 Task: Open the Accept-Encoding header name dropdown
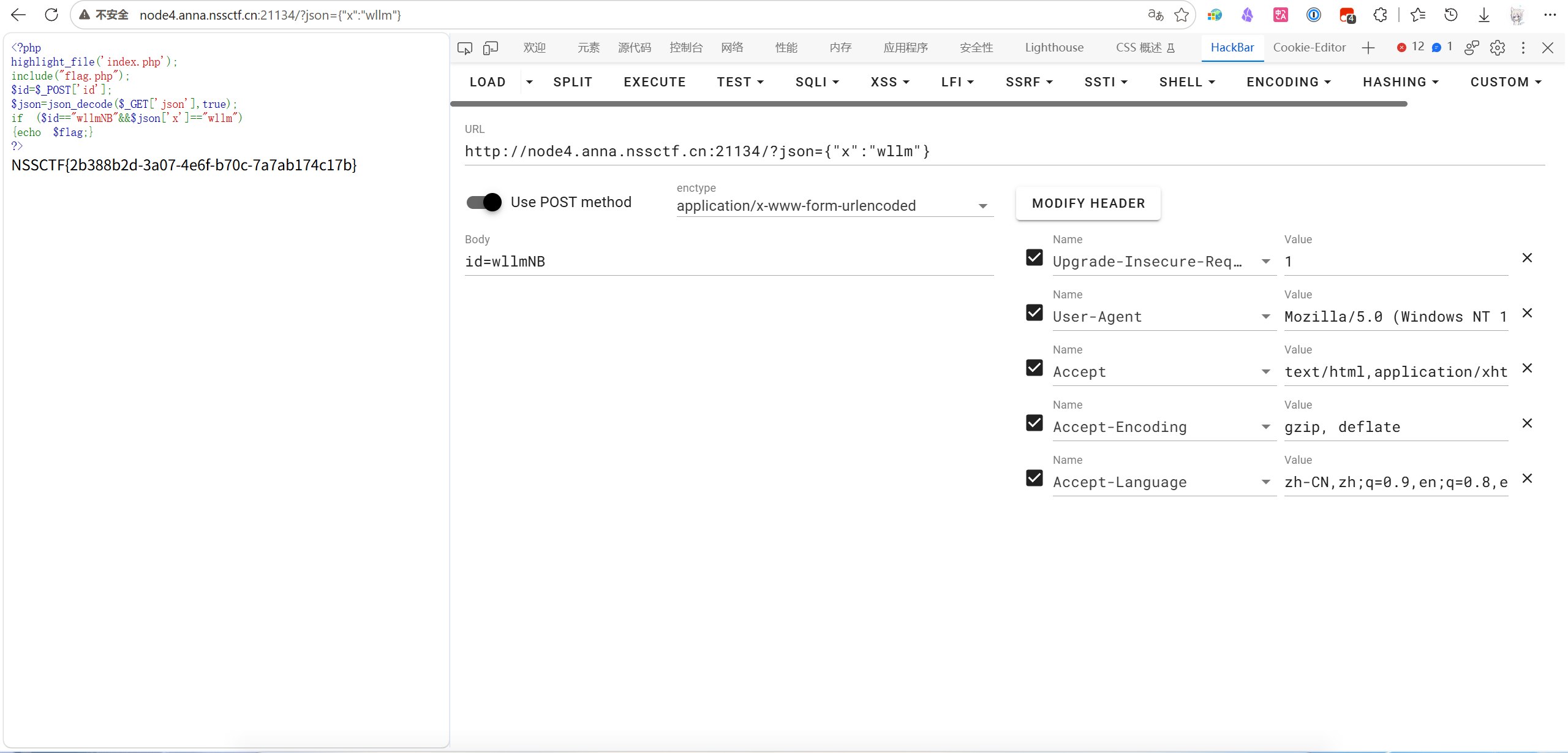(1266, 427)
